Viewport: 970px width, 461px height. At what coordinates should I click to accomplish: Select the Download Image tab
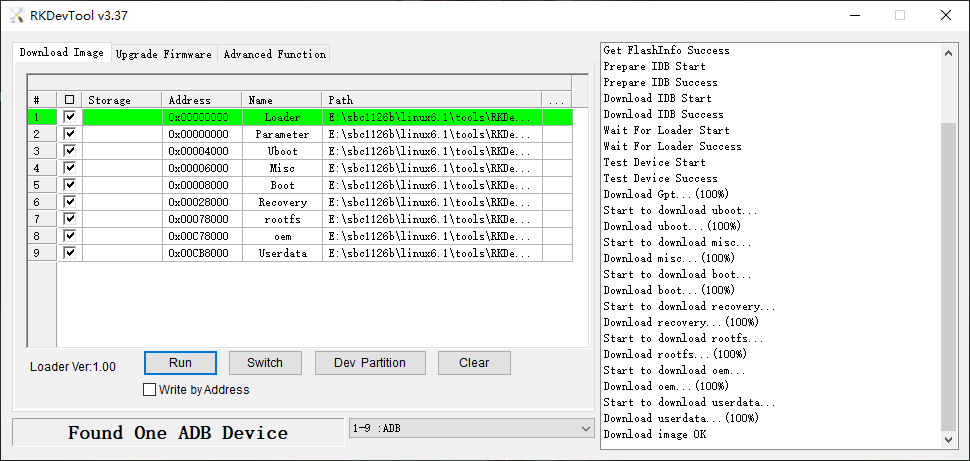click(62, 52)
